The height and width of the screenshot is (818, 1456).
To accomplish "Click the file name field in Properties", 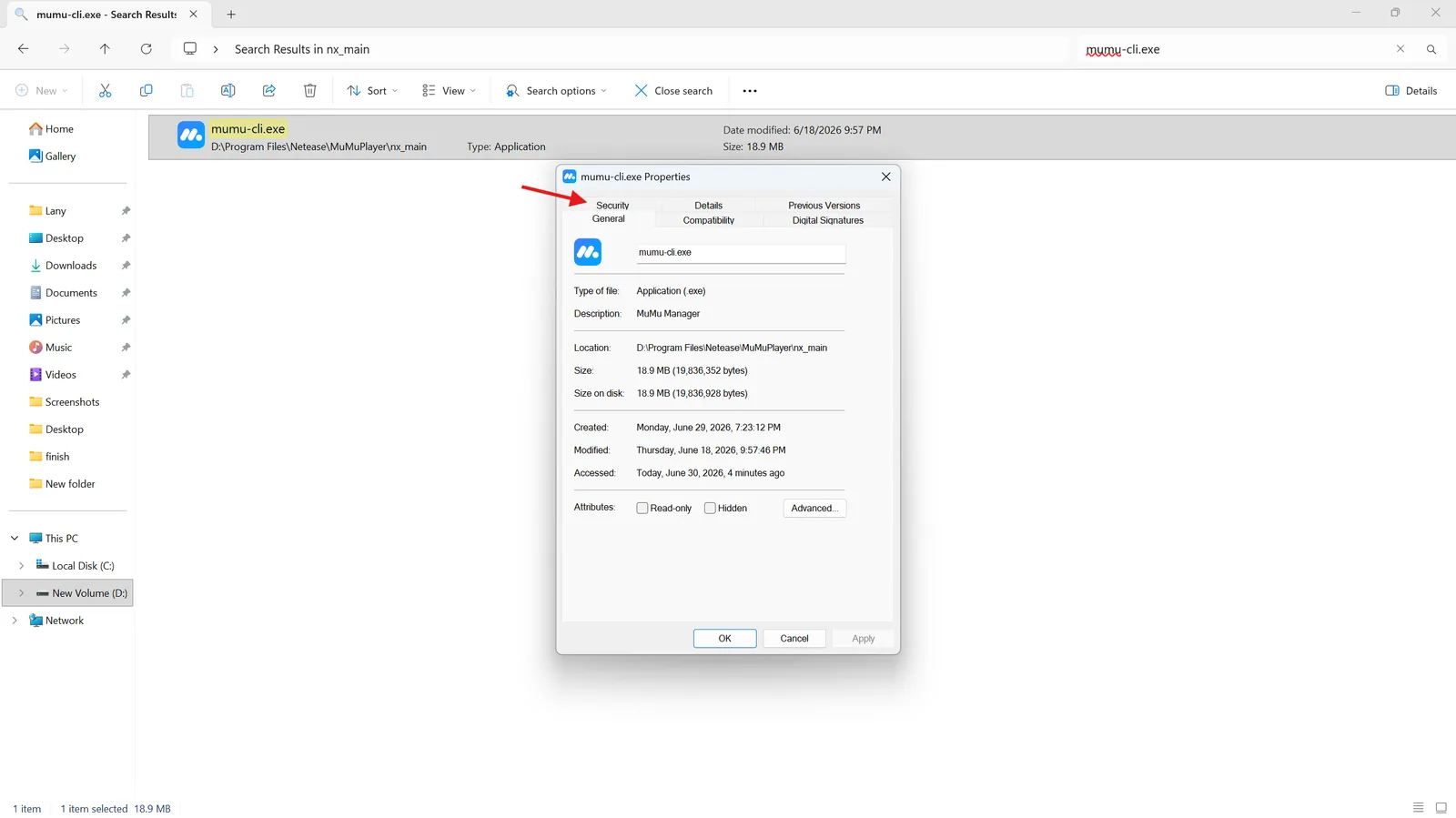I will tap(741, 253).
